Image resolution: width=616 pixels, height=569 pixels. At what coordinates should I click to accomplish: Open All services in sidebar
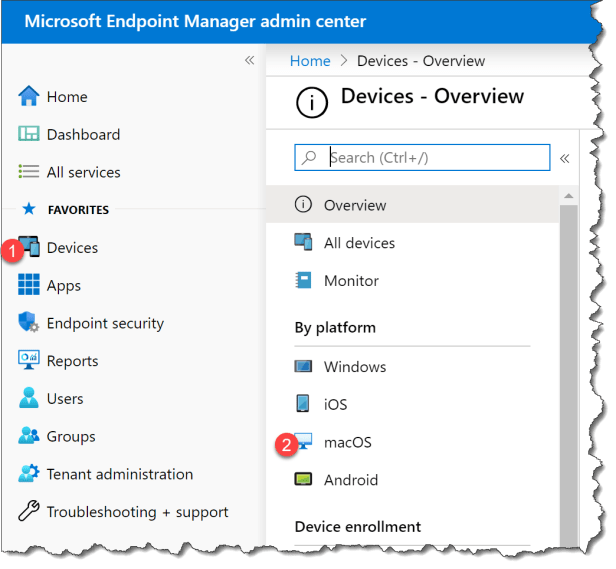[84, 172]
